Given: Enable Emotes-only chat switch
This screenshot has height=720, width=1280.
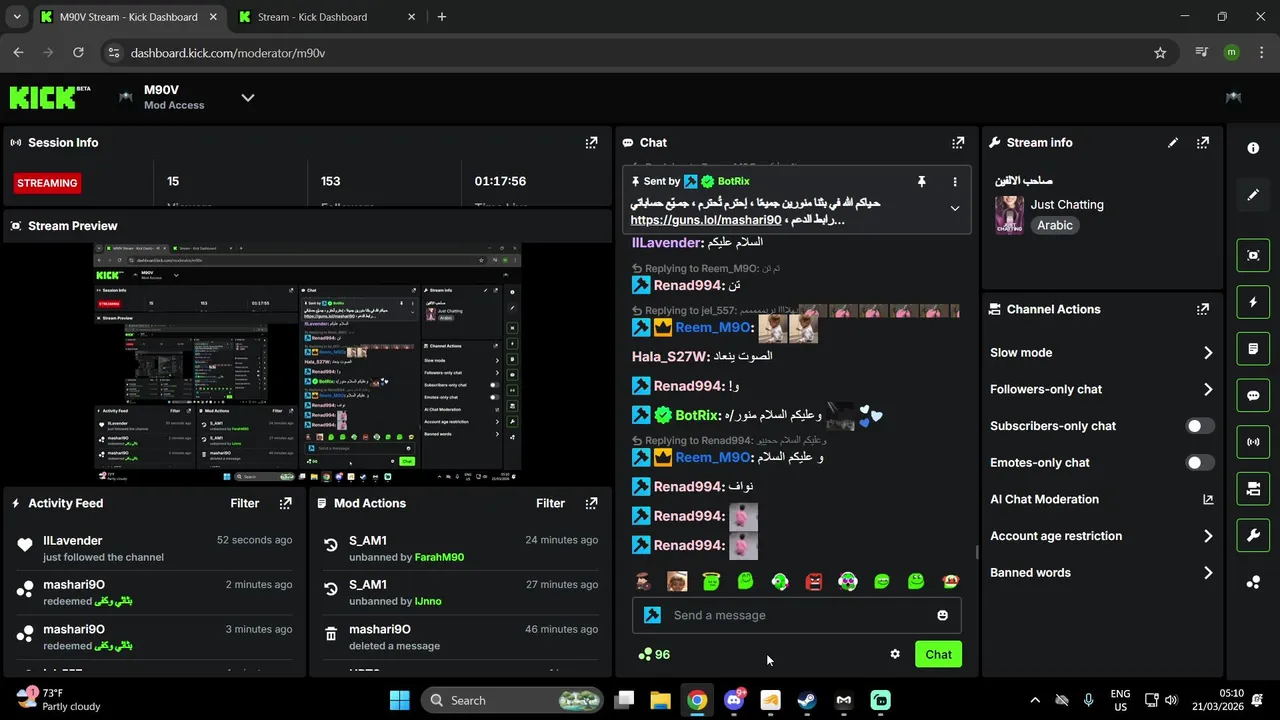Looking at the screenshot, I should [1200, 463].
